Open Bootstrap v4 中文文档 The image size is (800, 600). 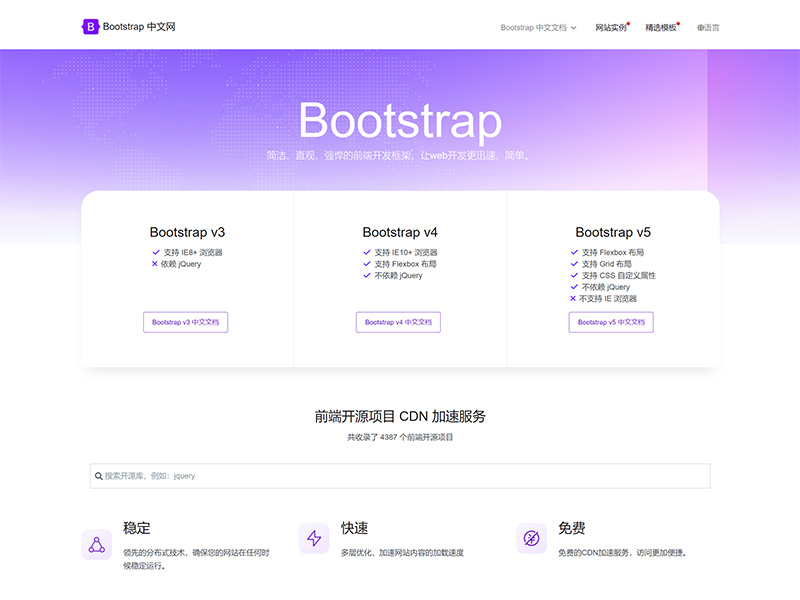pos(400,322)
